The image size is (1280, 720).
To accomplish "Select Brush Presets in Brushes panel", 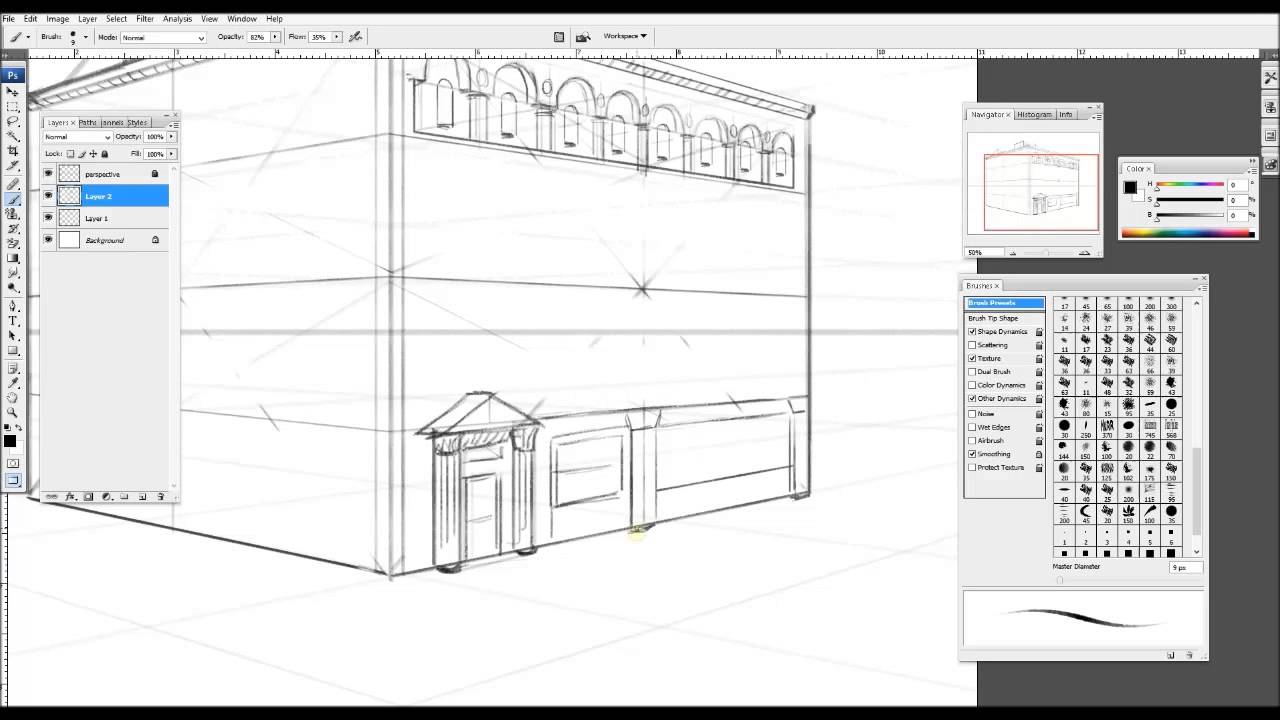I will click(x=1005, y=303).
